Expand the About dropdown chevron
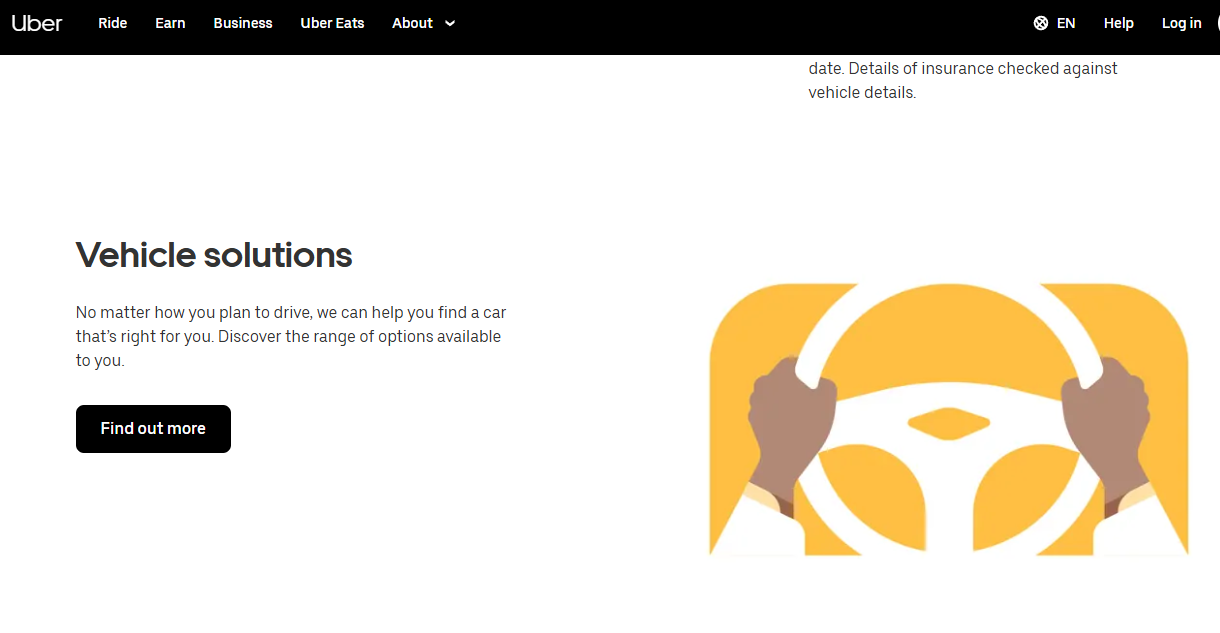Image resolution: width=1220 pixels, height=633 pixels. [x=450, y=23]
